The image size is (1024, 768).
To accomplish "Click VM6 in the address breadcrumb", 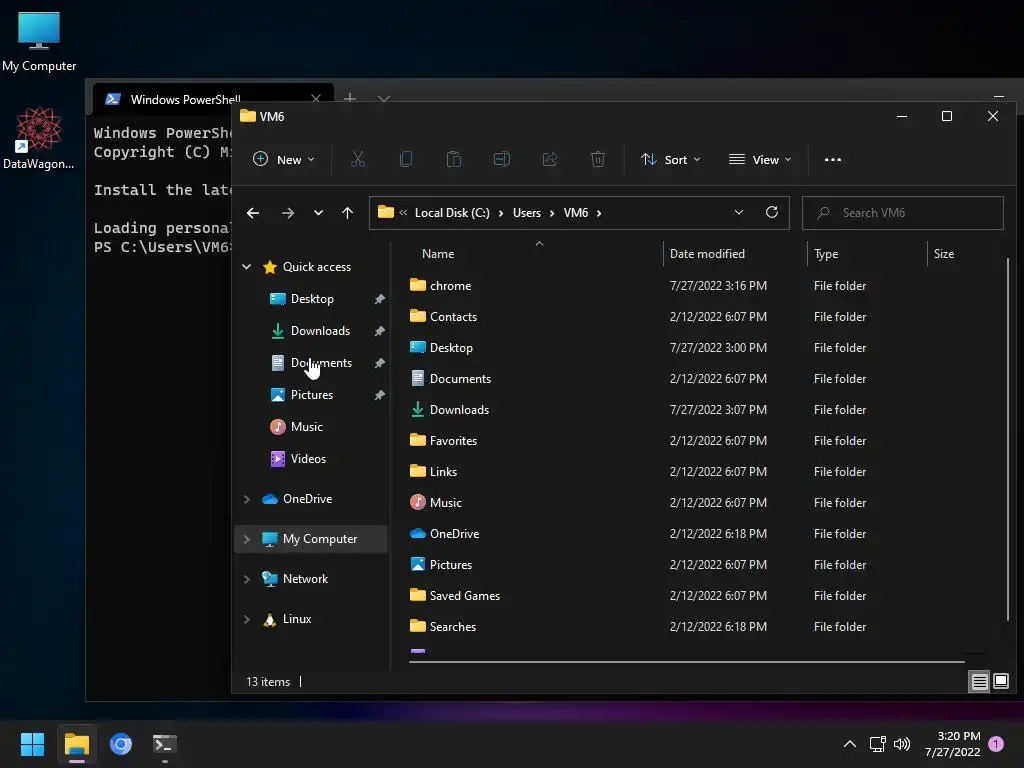I will tap(575, 213).
